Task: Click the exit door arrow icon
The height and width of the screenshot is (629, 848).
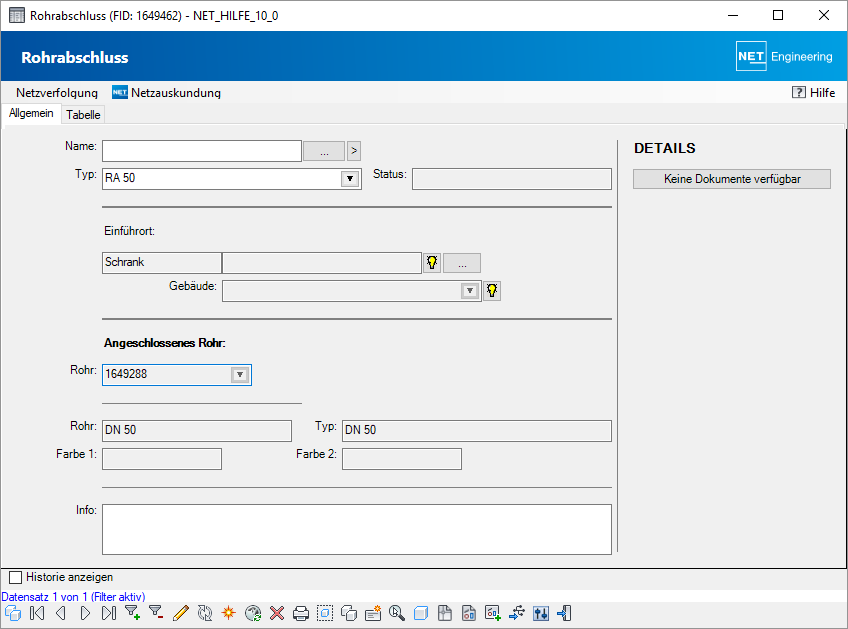Action: point(565,613)
